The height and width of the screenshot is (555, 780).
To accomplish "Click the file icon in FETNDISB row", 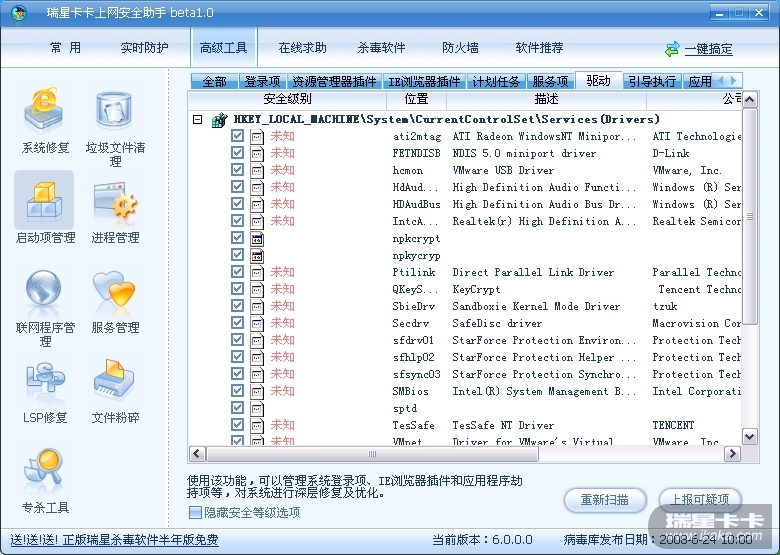I will (x=257, y=154).
